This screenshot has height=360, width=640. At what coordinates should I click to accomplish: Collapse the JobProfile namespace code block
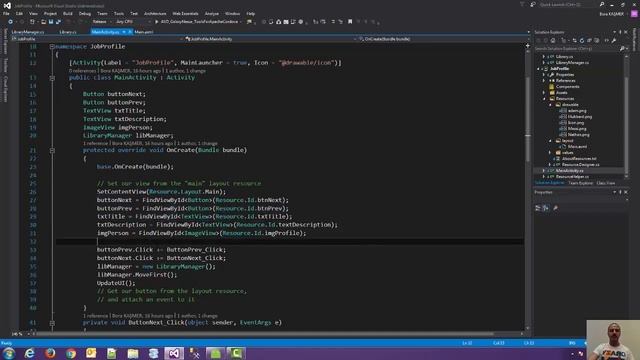click(52, 47)
